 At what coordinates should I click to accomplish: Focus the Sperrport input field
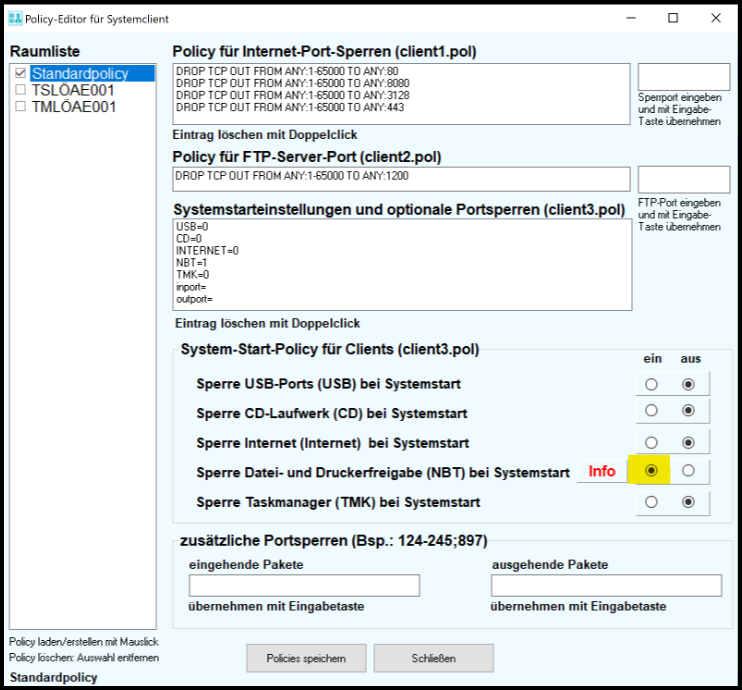[677, 77]
